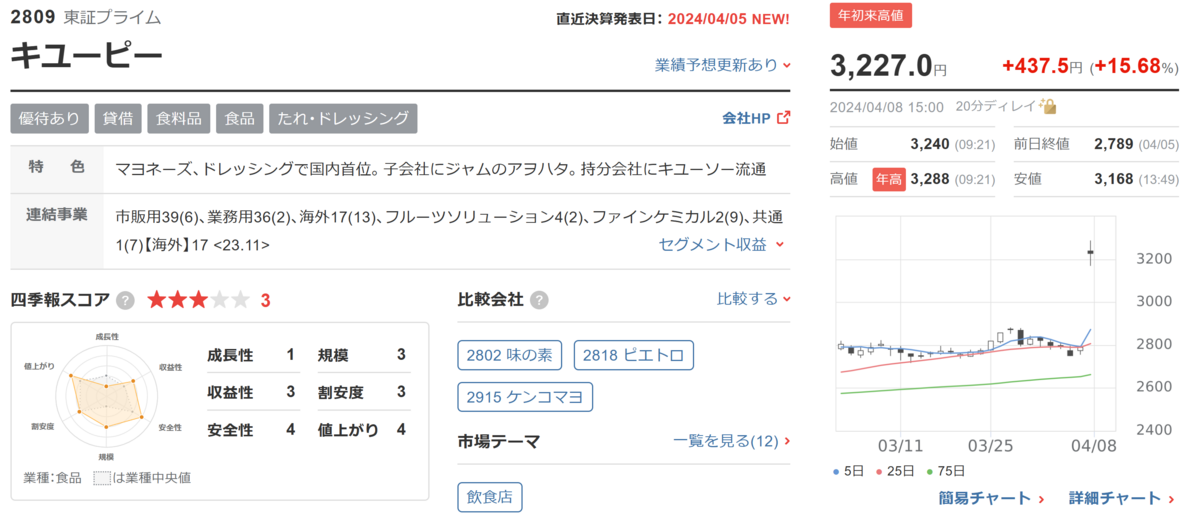Open comparison company 2915 ケンコマヨ

(525, 397)
